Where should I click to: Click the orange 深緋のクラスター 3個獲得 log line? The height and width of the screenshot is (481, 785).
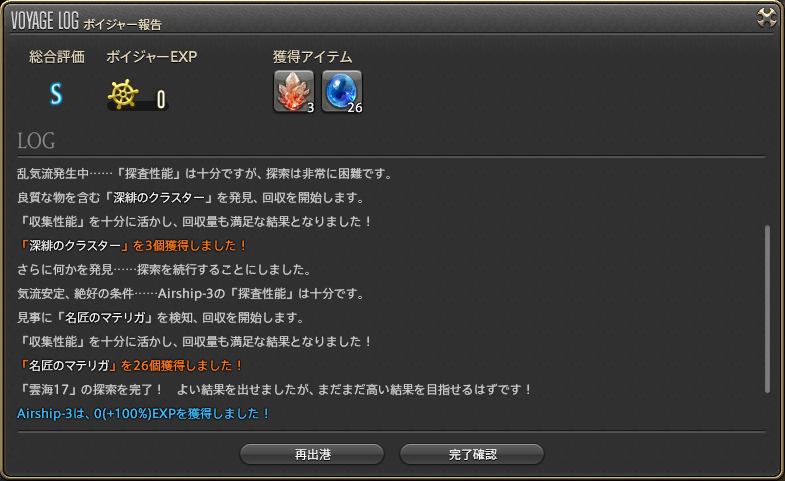point(132,246)
